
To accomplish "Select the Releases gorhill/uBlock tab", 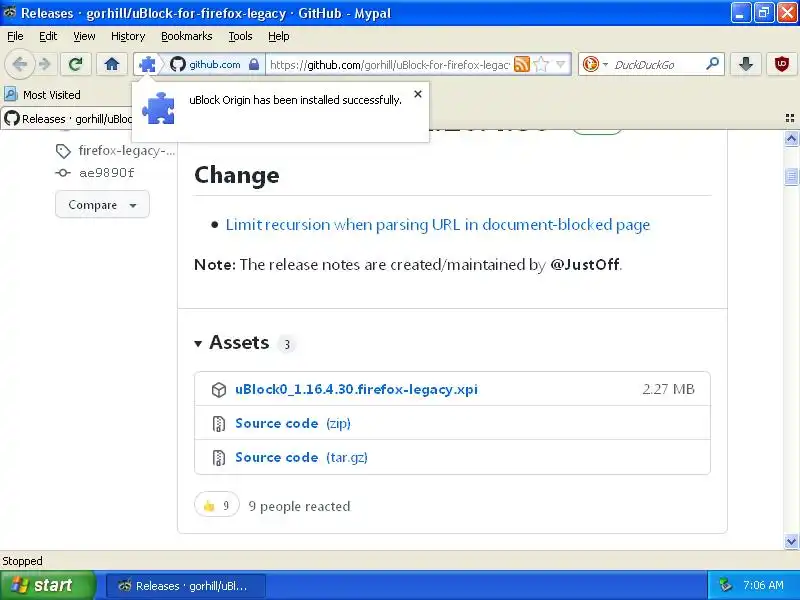I will pyautogui.click(x=67, y=119).
